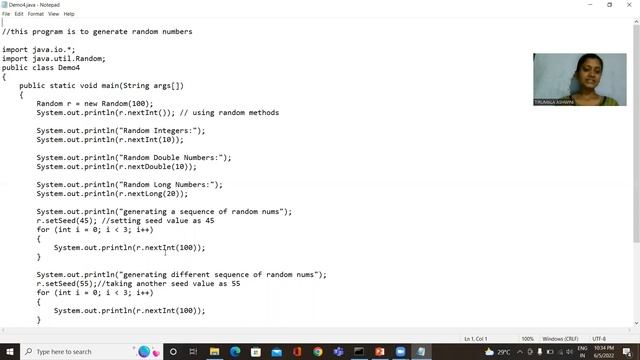Click the vertical scrollbar up arrow
640x360 pixels.
[x=637, y=22]
